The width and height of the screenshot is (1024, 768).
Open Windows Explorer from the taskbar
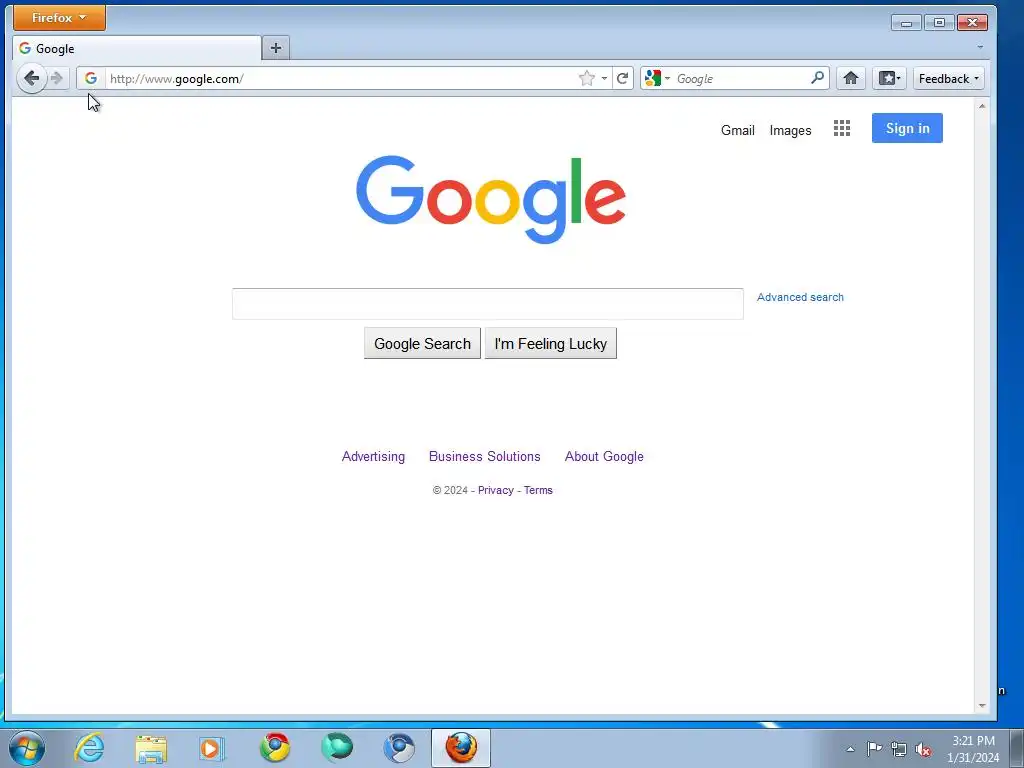151,748
